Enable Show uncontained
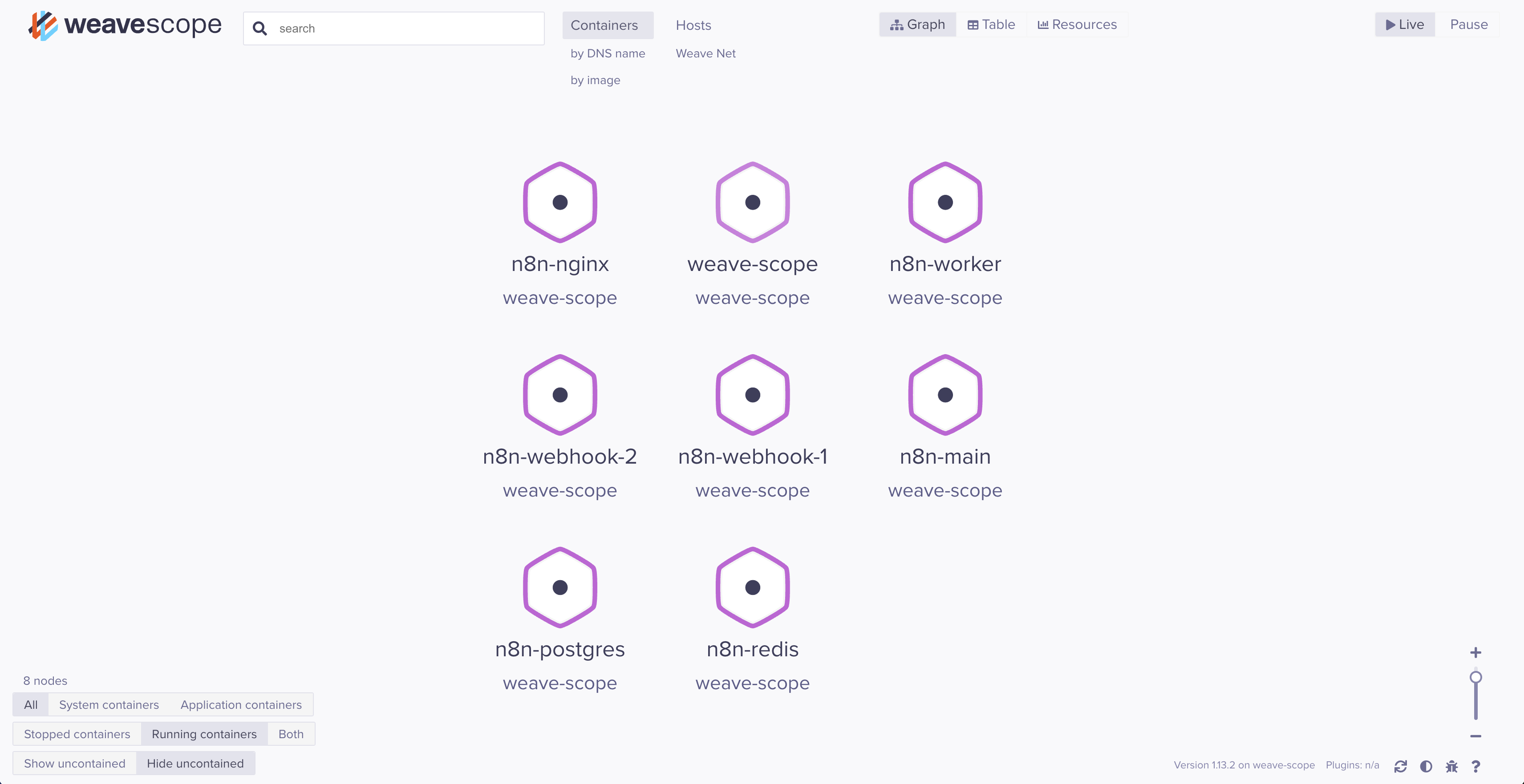 click(74, 763)
